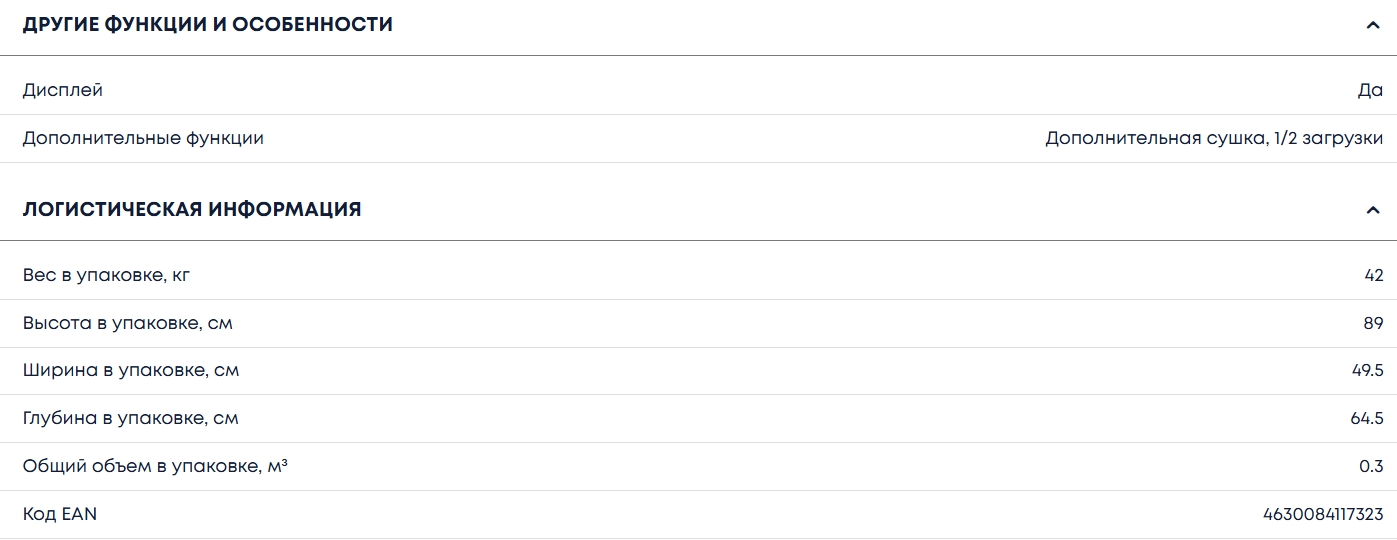Viewport: 1397px width, 540px height.
Task: Click the «Логистическая информация» section heading
Action: [x=192, y=210]
